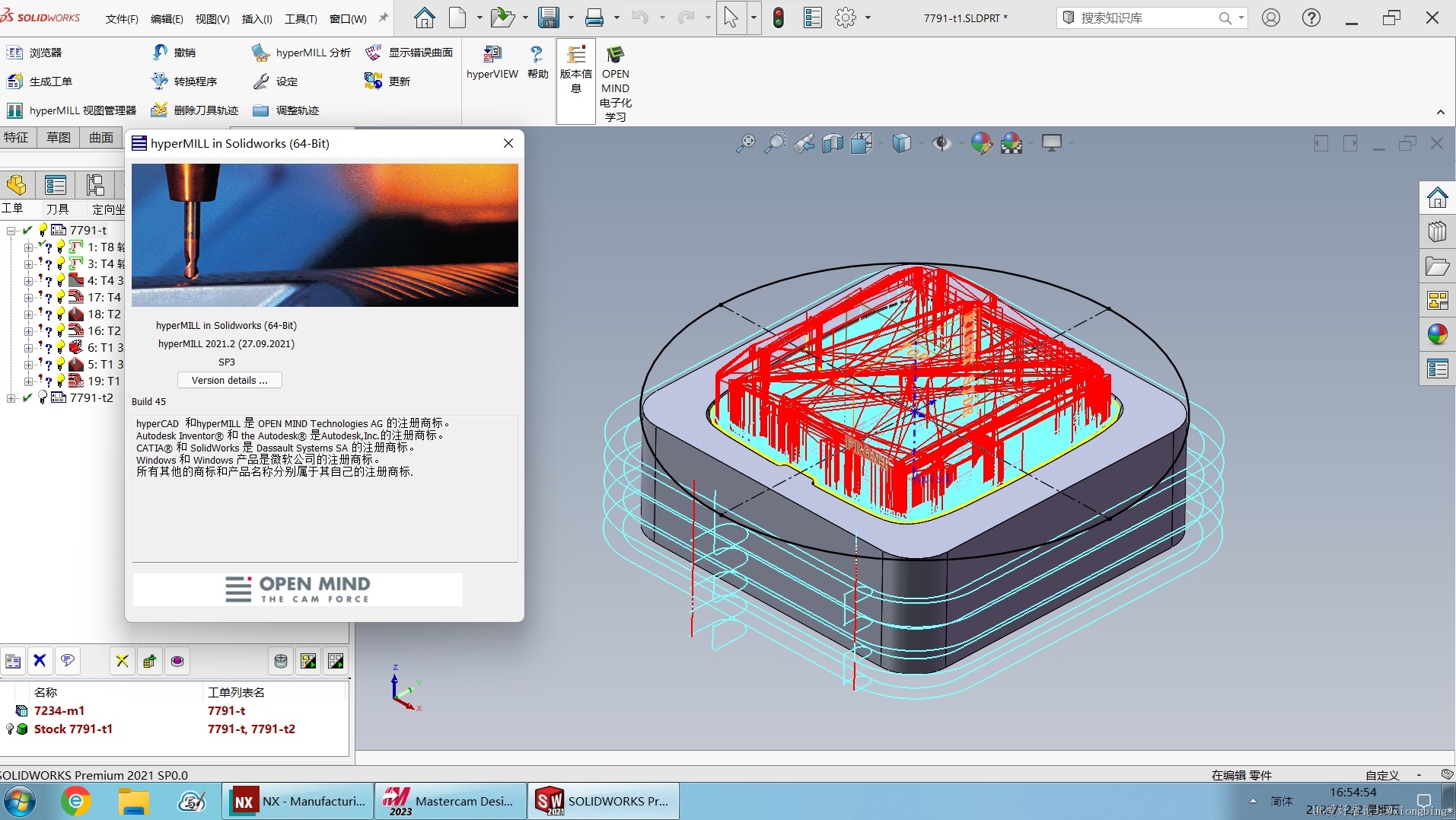Toggle visibility bulb for job 17: T4
Viewport: 1456px width, 820px height.
tap(61, 298)
